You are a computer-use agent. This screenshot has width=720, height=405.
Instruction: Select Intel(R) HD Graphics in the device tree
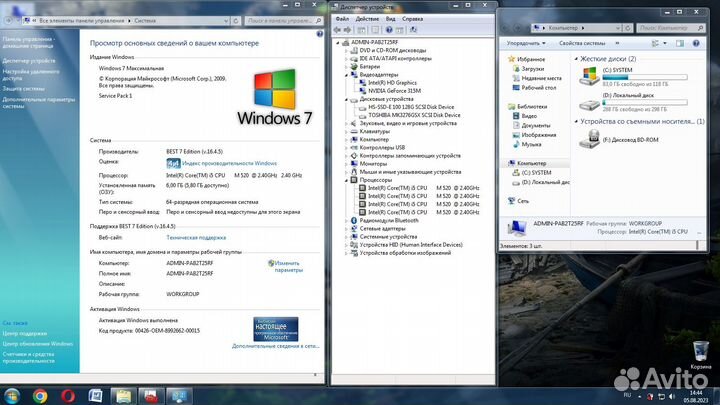(x=393, y=83)
